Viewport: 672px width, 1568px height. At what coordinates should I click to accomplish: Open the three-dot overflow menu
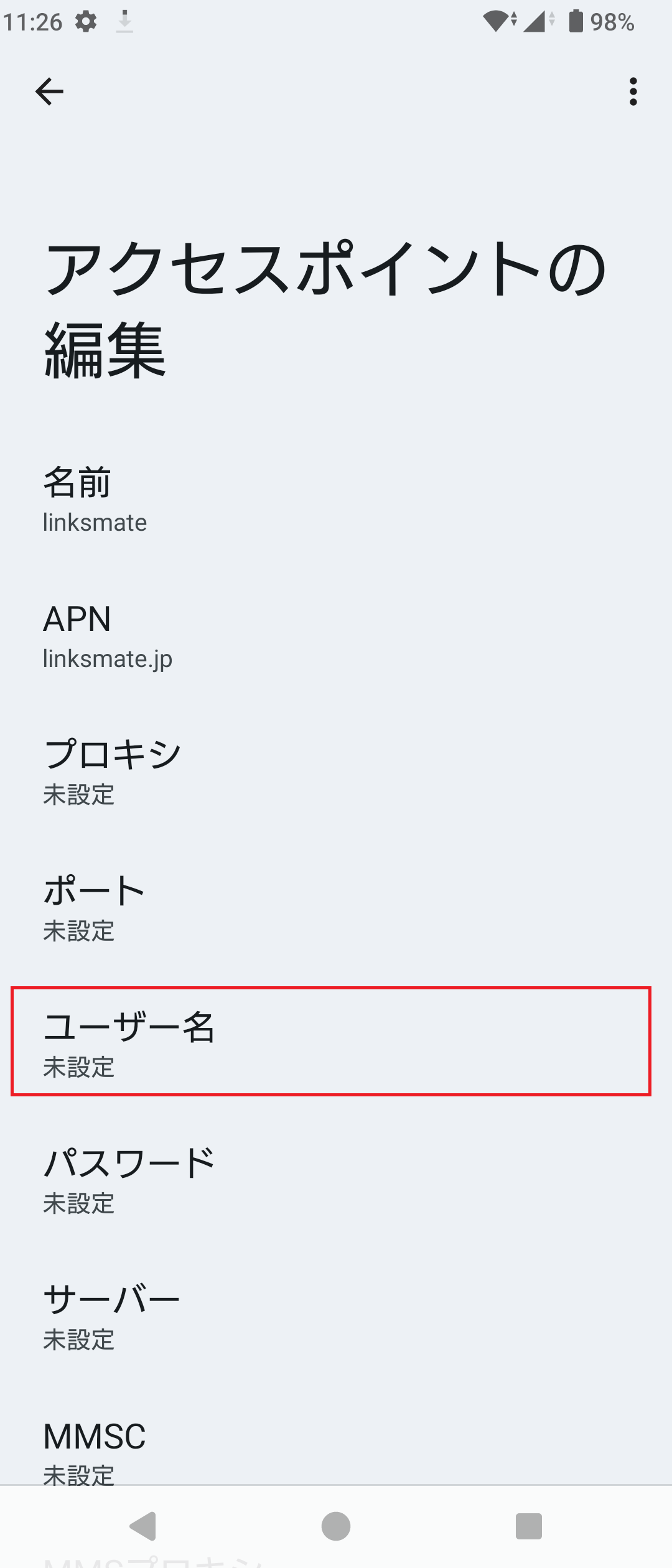click(x=633, y=91)
